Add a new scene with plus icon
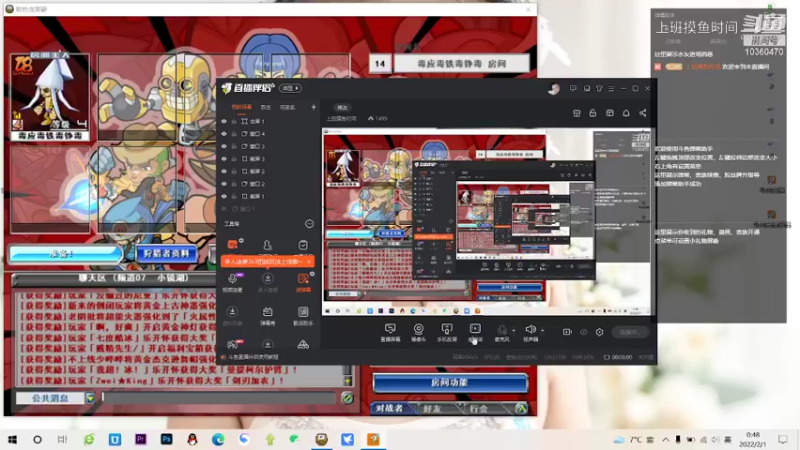 [313, 107]
